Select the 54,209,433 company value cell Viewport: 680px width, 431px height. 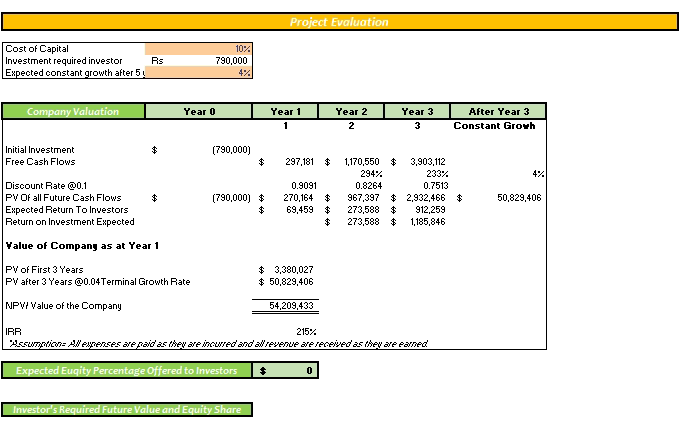(286, 306)
